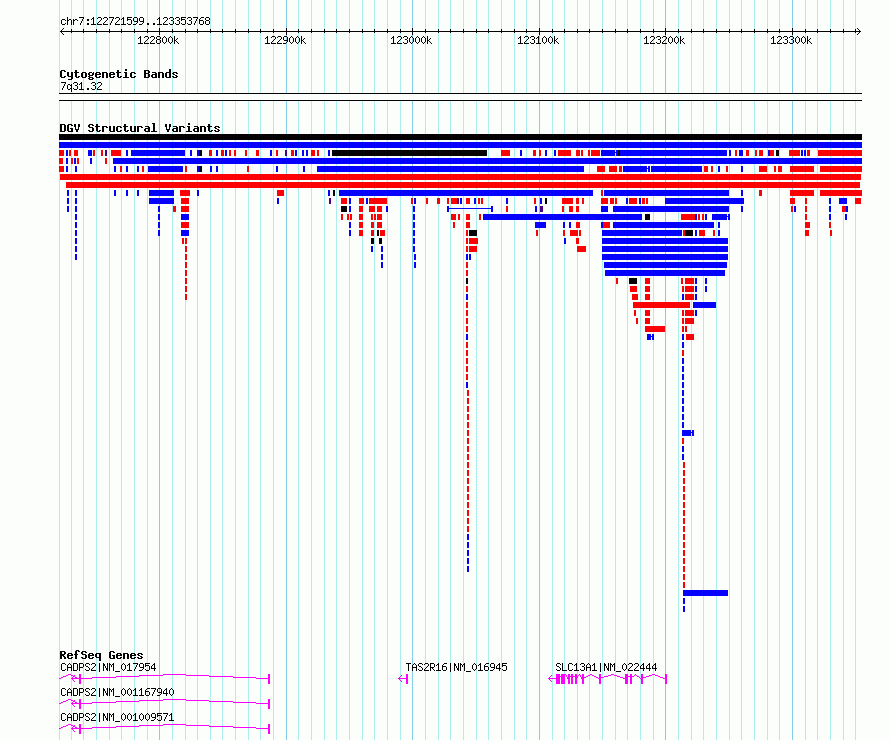
Task: Click the upper full-width red variant bar
Action: coord(460,177)
